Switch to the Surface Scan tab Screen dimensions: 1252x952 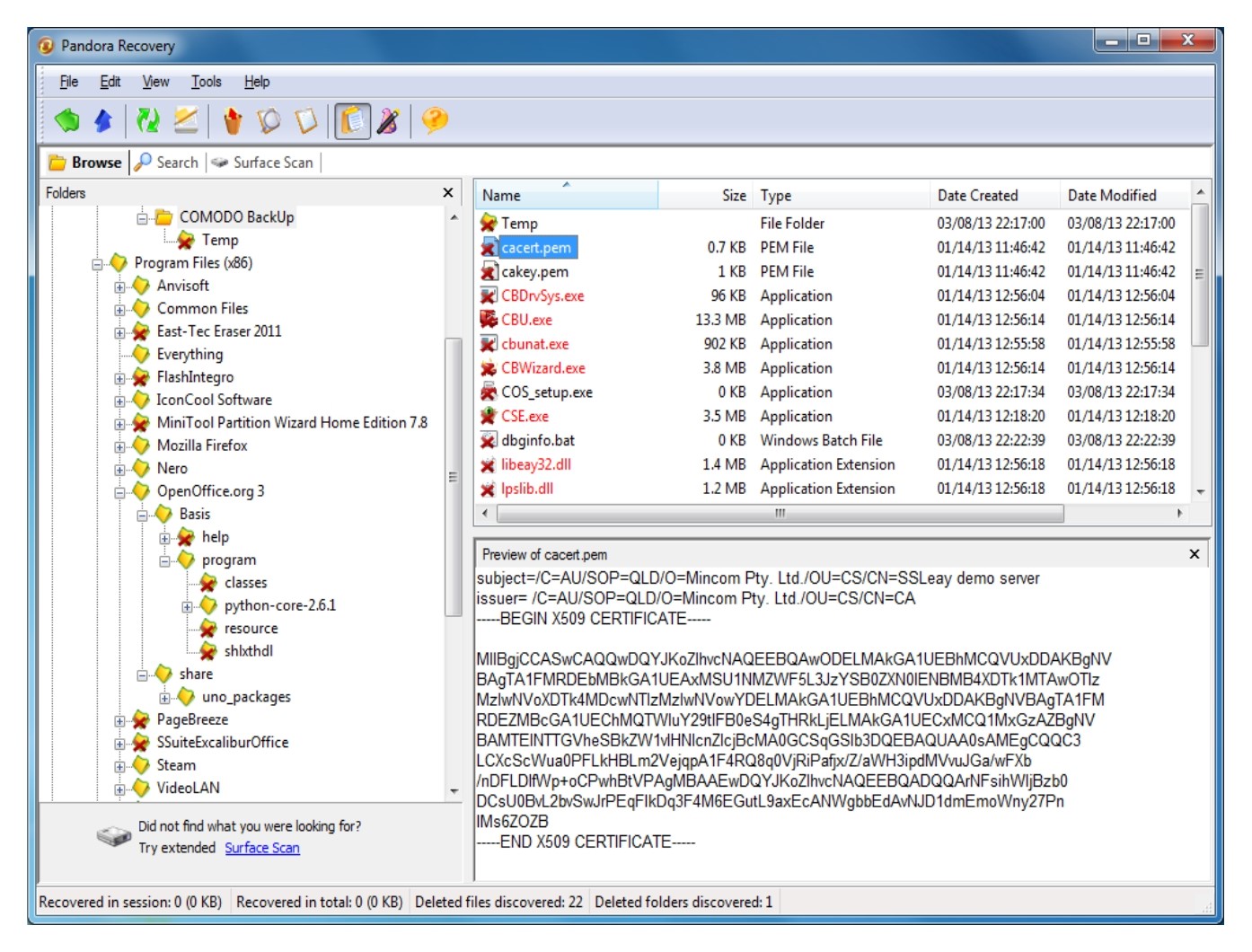point(263,163)
